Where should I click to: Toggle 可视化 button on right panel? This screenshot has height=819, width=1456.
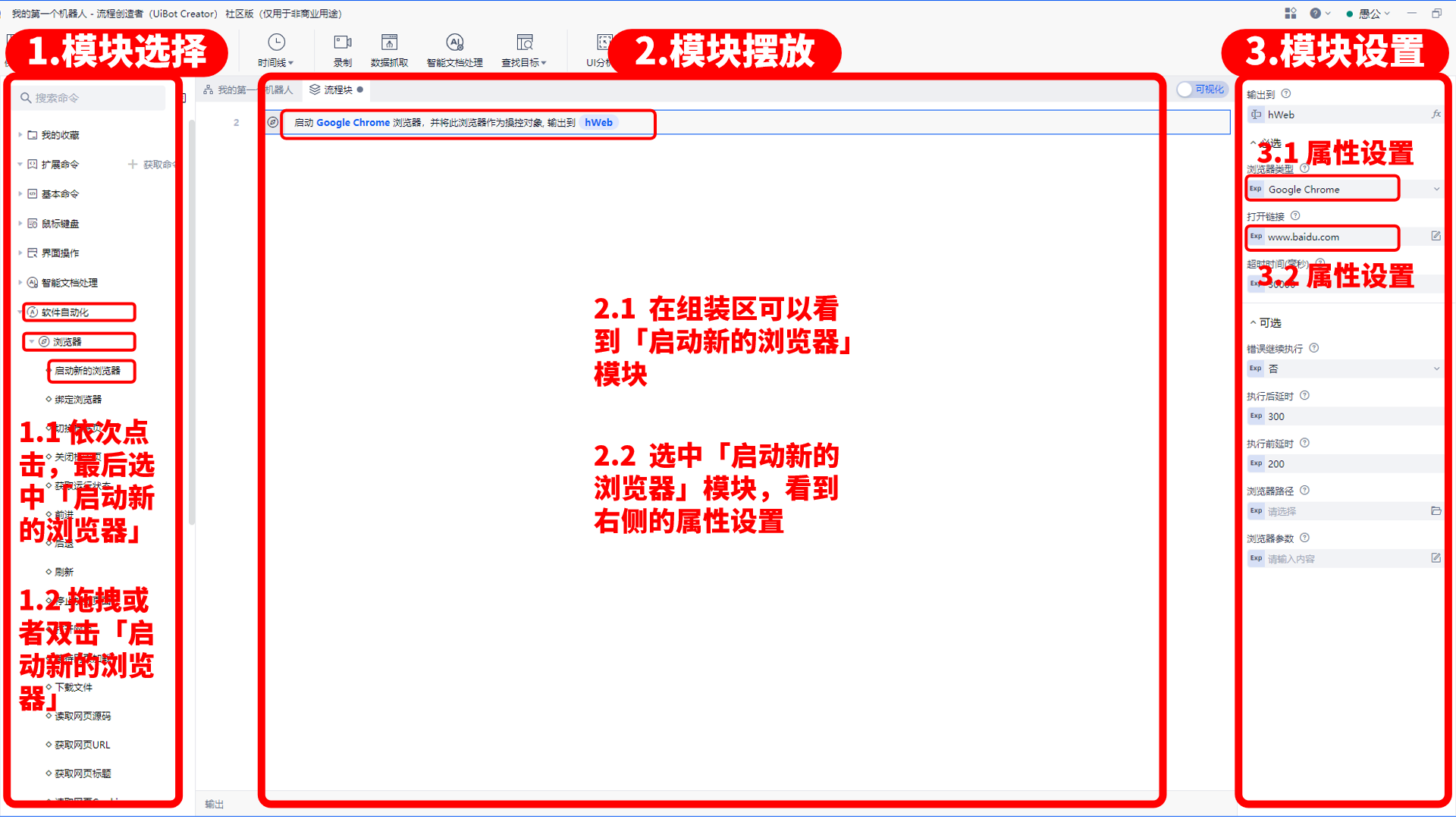click(x=1201, y=90)
